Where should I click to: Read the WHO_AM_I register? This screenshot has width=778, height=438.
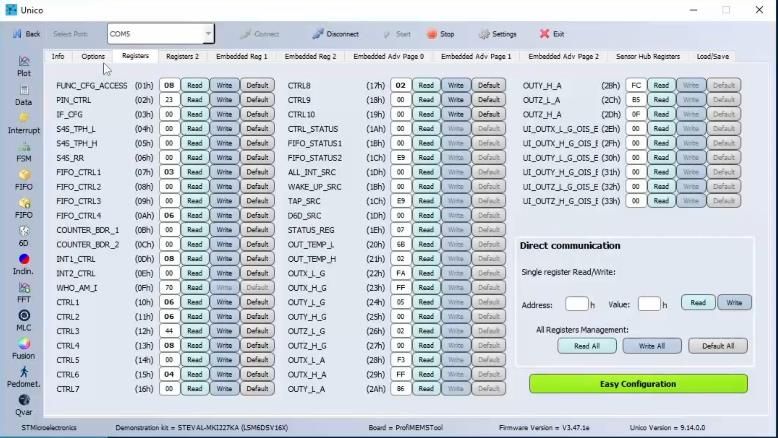point(194,287)
